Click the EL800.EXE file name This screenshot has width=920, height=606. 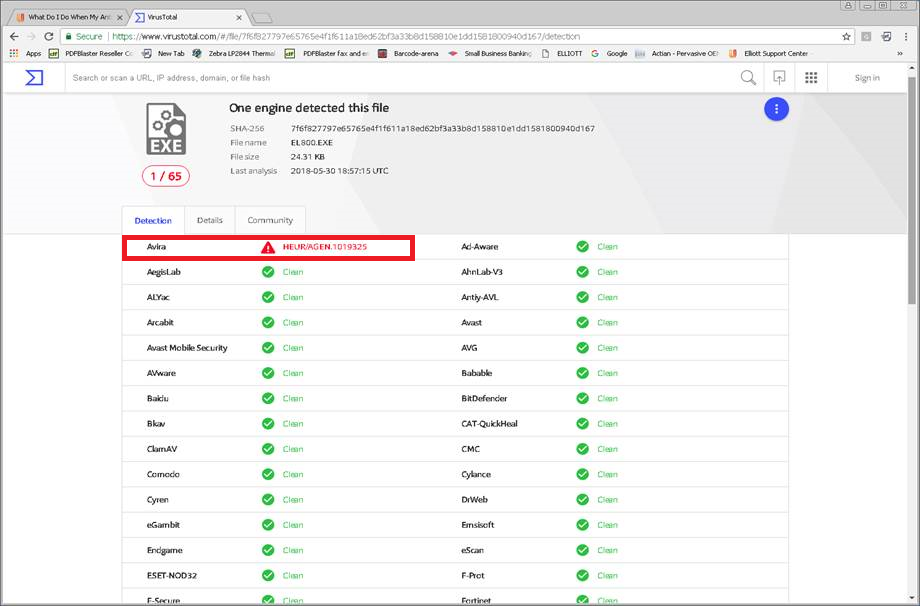[x=312, y=143]
